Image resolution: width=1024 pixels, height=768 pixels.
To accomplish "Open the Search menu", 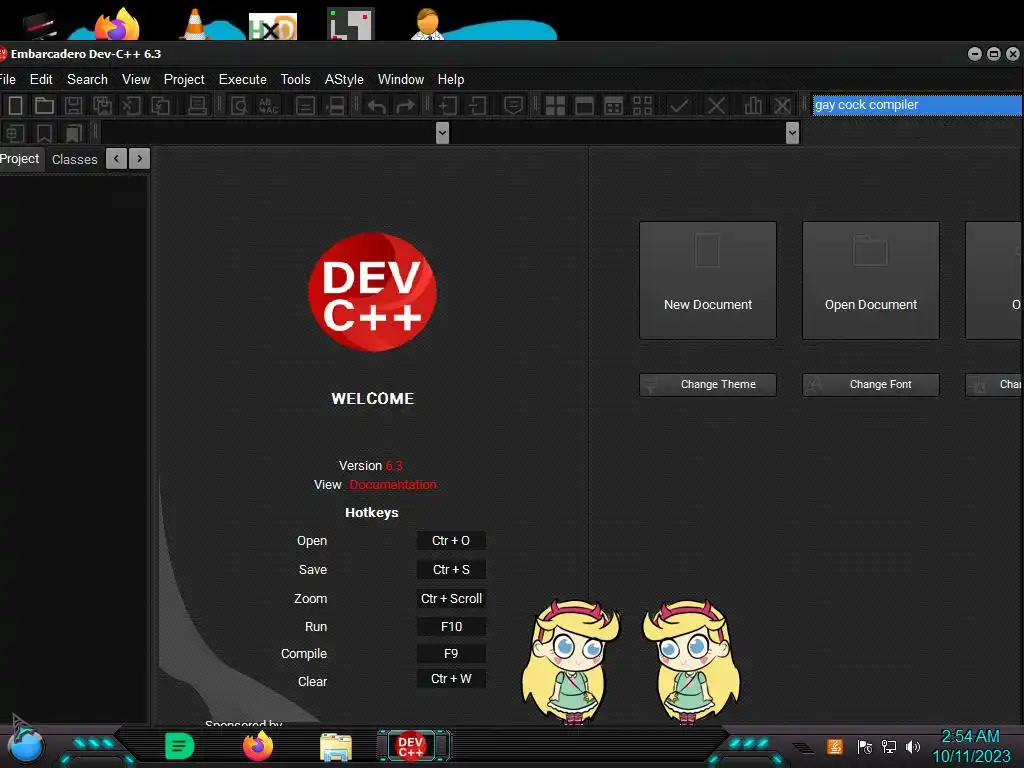I will coord(87,79).
